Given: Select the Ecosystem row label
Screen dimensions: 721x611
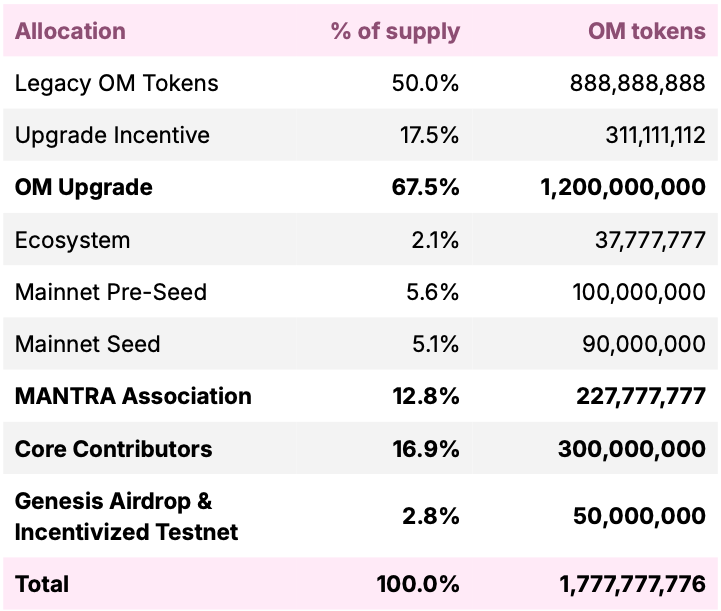Looking at the screenshot, I should 72,240.
